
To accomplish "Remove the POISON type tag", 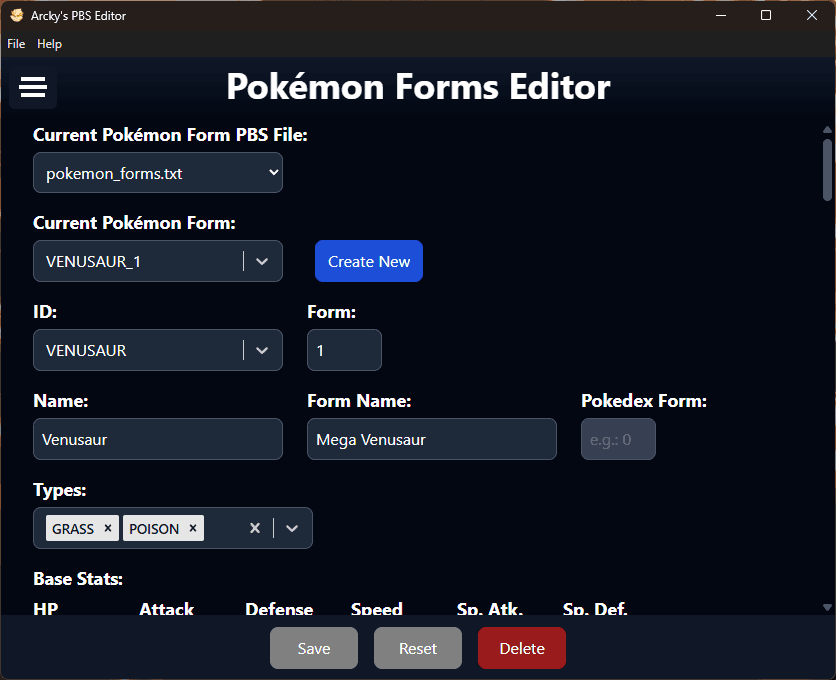I will pos(192,528).
